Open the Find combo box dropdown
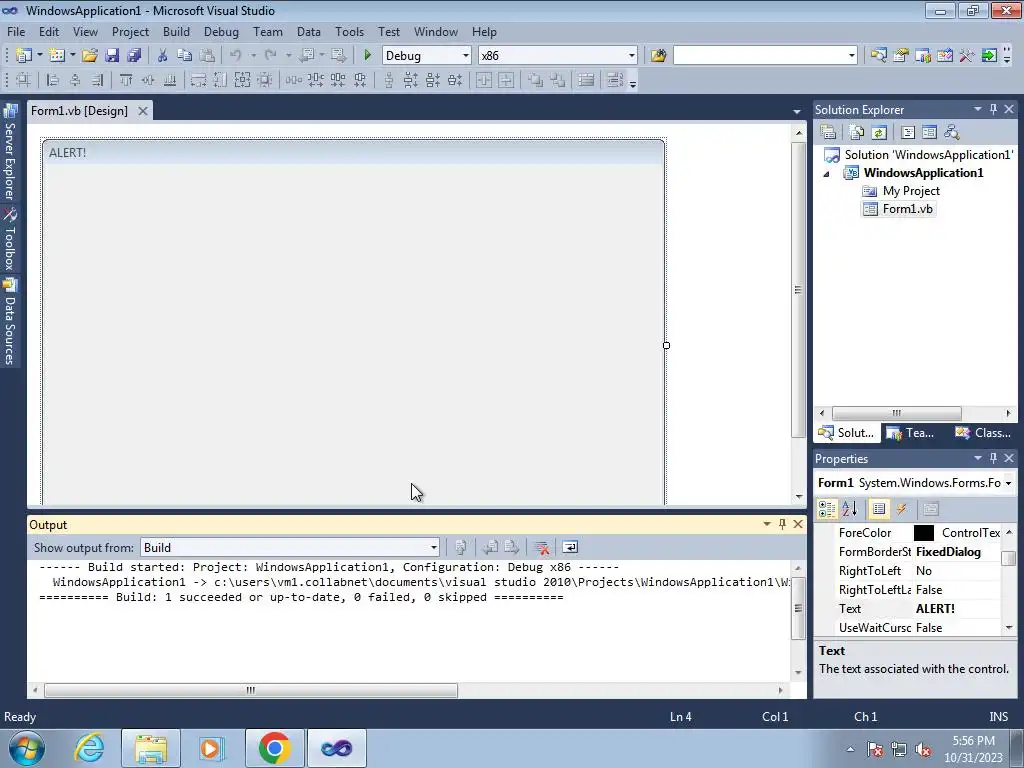The image size is (1024, 768). coord(852,56)
